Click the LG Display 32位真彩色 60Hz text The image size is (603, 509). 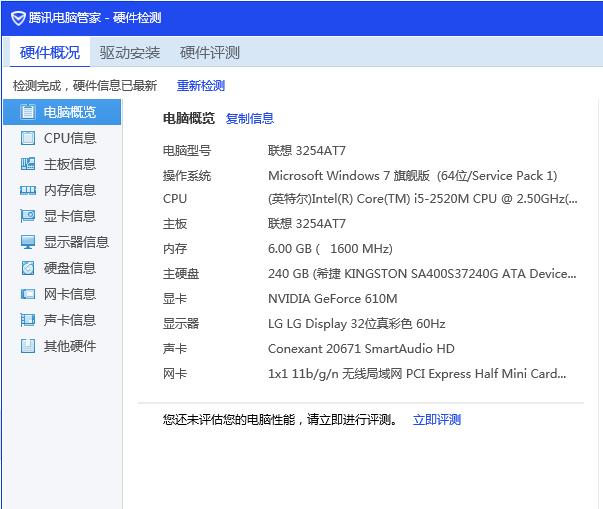356,324
